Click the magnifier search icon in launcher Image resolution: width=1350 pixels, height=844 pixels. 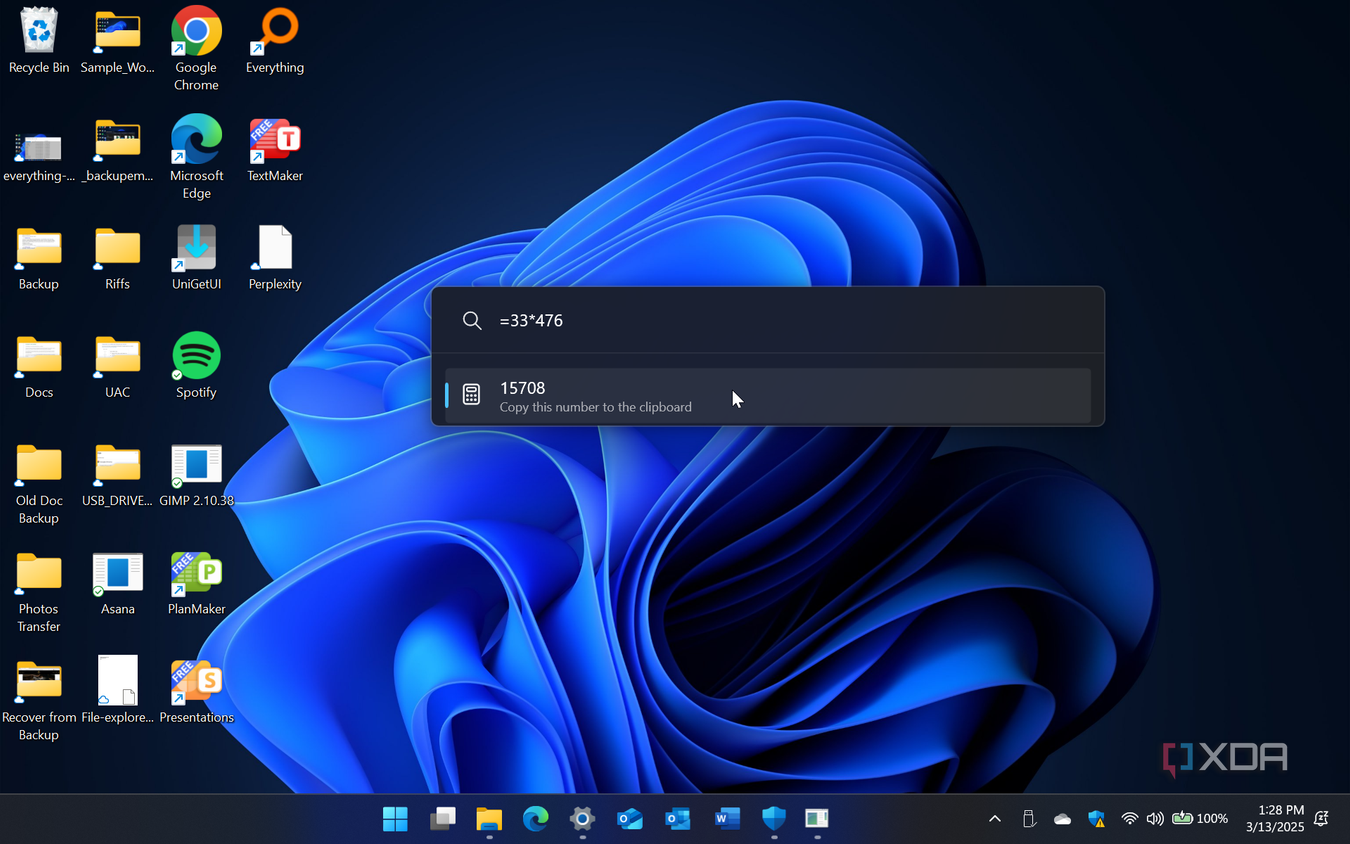(x=472, y=321)
